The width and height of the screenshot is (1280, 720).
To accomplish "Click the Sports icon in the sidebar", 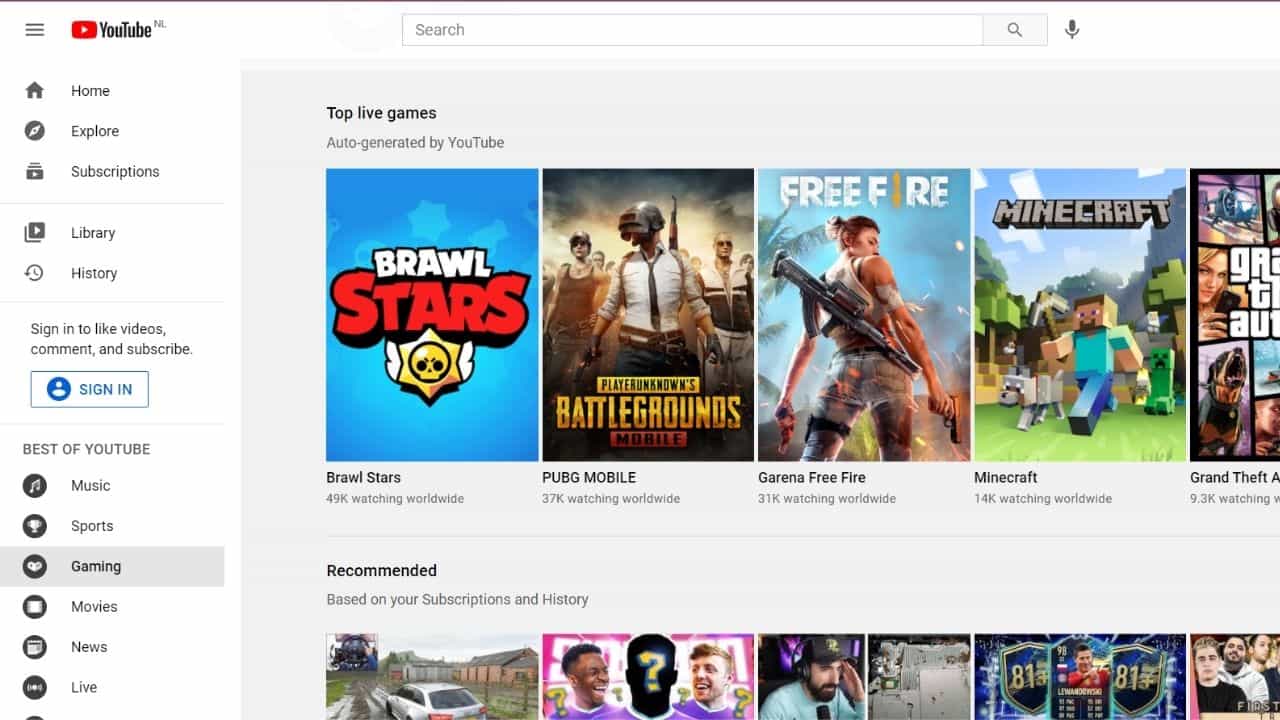I will [34, 525].
